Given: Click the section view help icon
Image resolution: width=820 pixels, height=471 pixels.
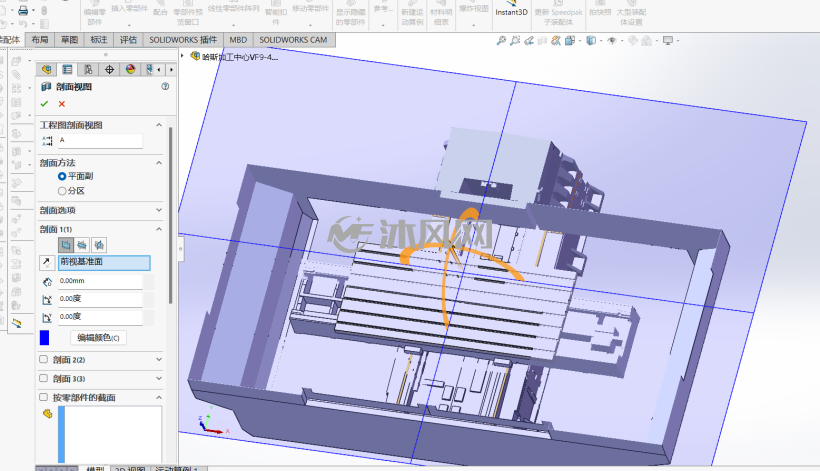Looking at the screenshot, I should [x=165, y=87].
